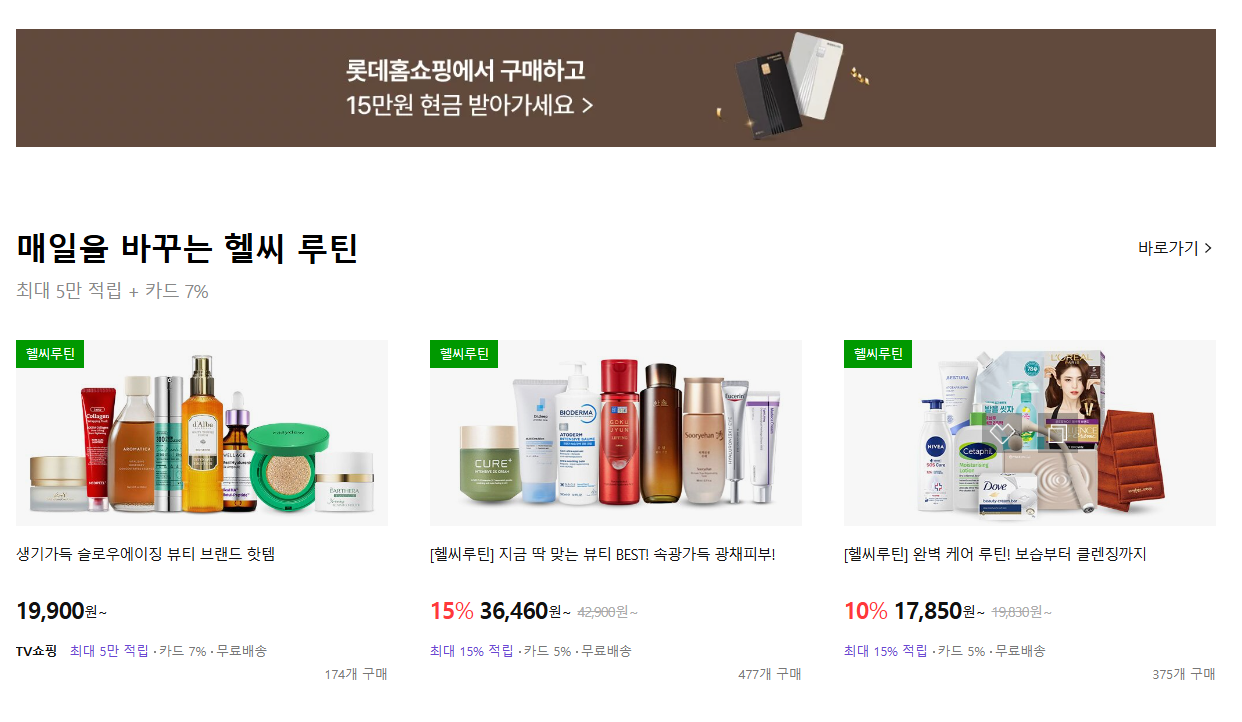1242x722 pixels.
Task: Click the arrow after 현금 받아가세요
Action: coord(587,105)
